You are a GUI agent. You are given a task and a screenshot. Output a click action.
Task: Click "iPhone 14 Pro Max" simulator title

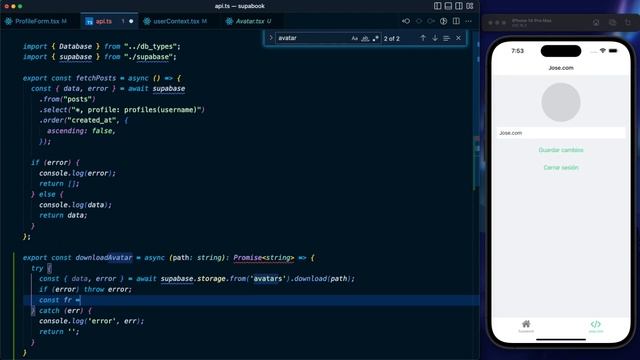click(531, 20)
